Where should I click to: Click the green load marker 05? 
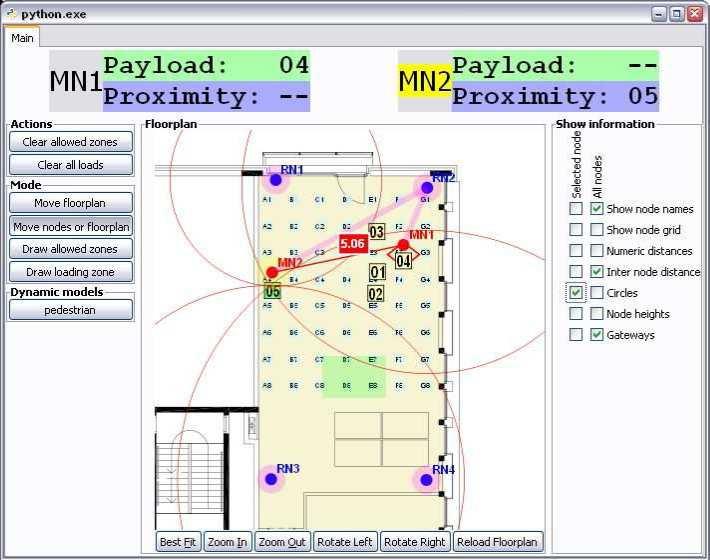[272, 291]
